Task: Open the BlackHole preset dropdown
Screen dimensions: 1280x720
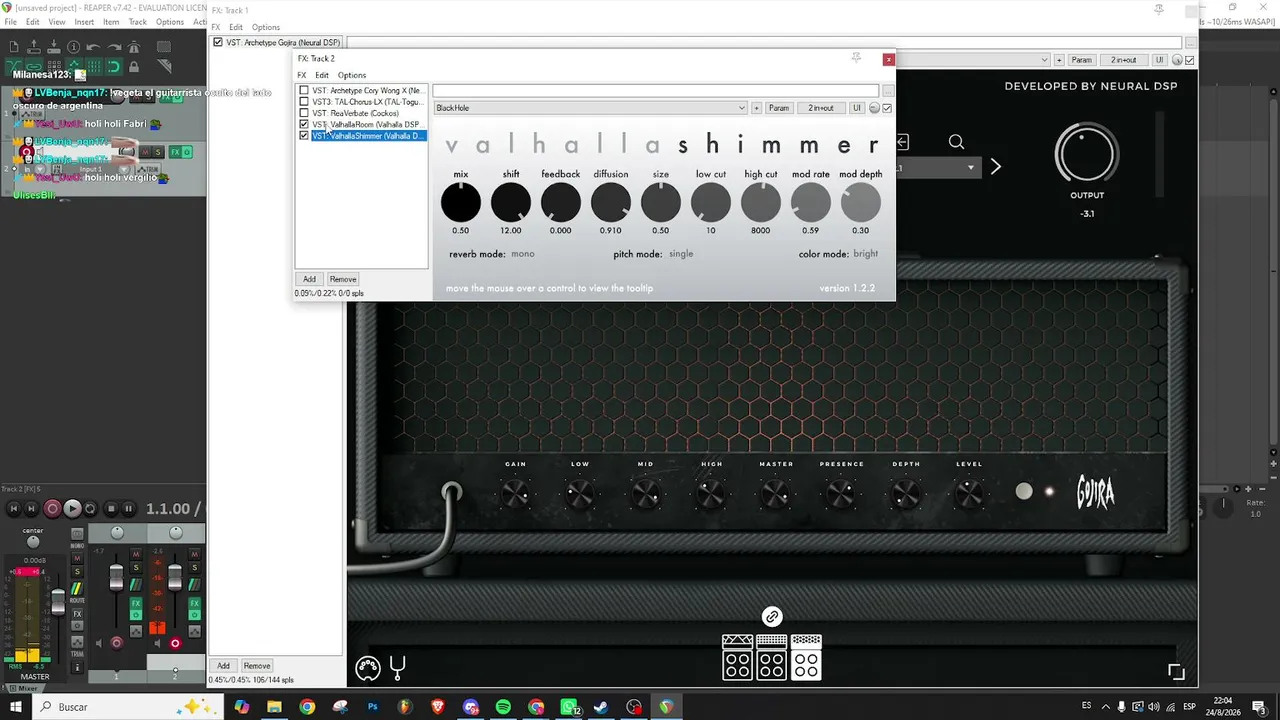Action: point(590,108)
